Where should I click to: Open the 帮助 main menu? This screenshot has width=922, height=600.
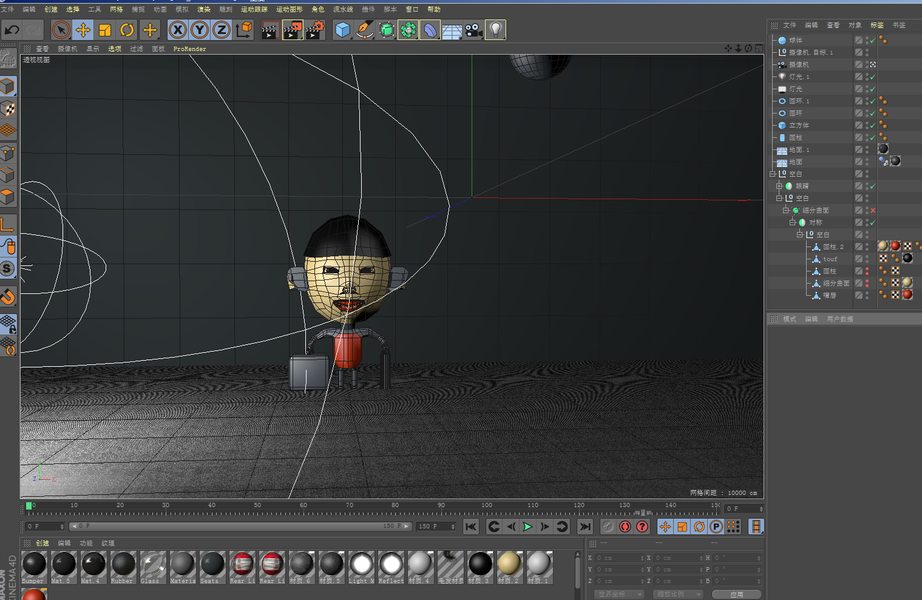[434, 9]
